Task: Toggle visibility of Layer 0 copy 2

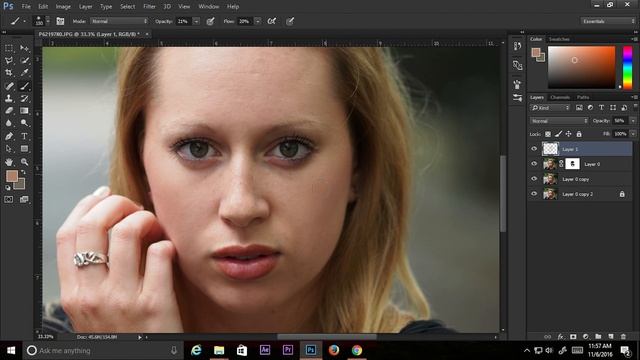Action: (x=534, y=194)
